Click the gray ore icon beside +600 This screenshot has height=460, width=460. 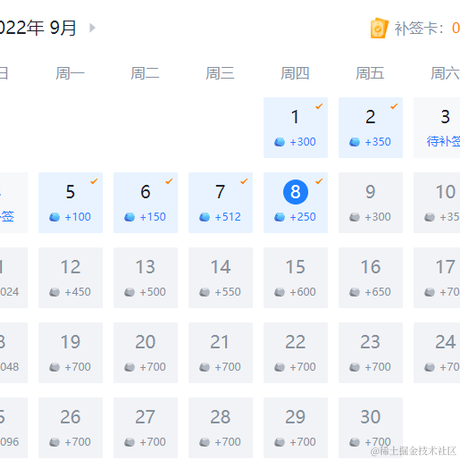tap(279, 292)
